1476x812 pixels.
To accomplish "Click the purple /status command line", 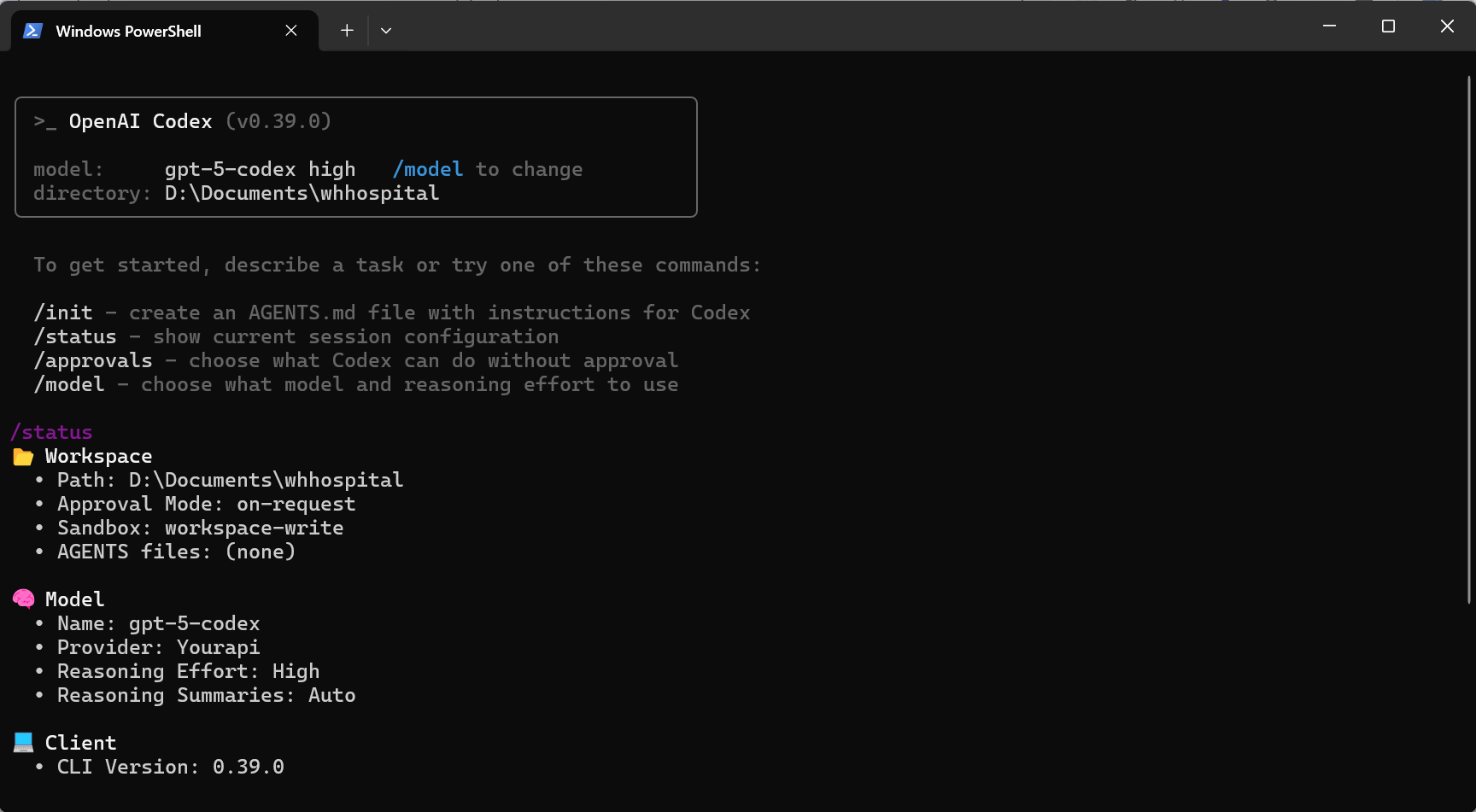I will point(52,432).
